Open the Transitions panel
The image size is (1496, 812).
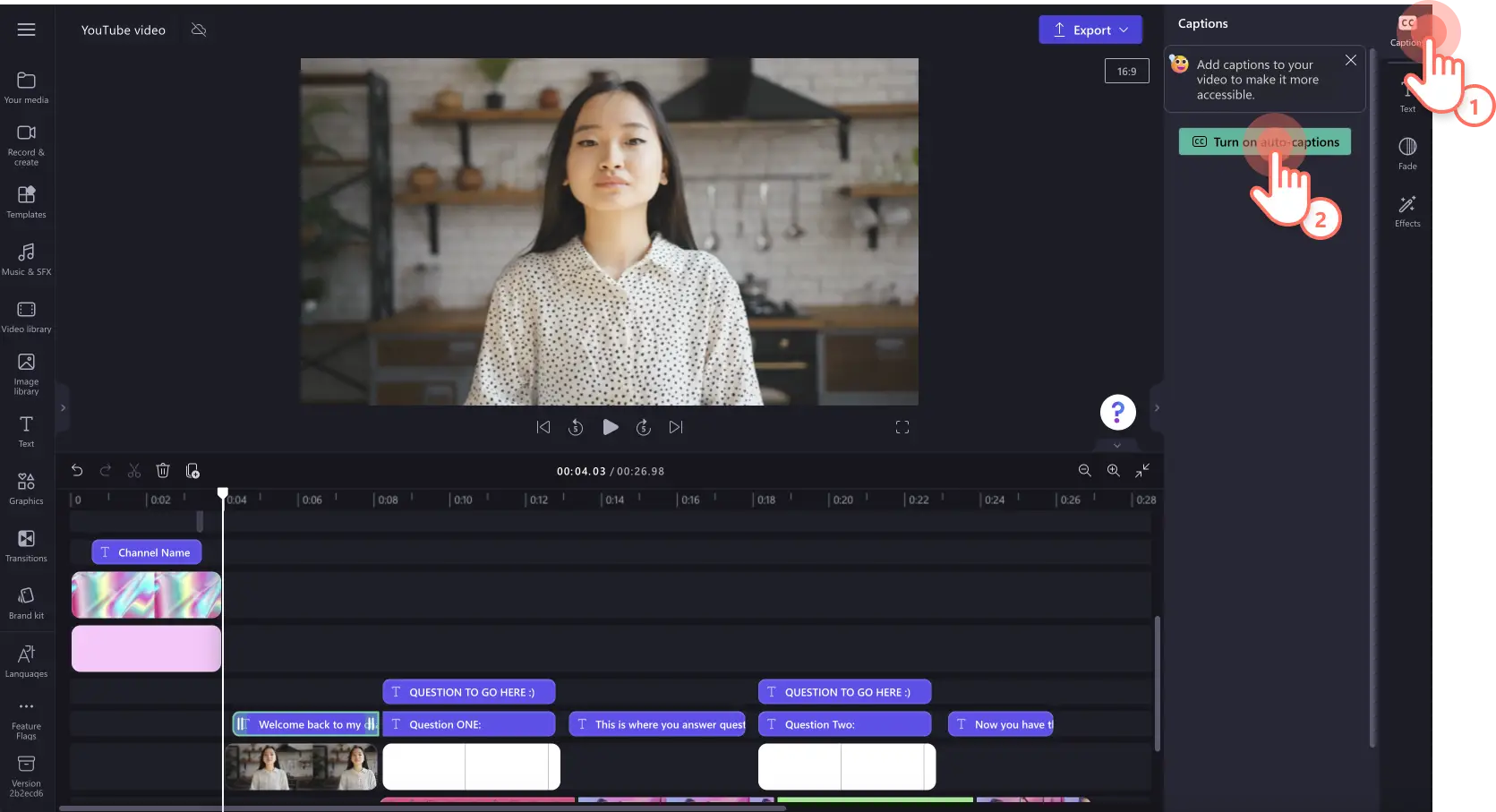(x=27, y=545)
